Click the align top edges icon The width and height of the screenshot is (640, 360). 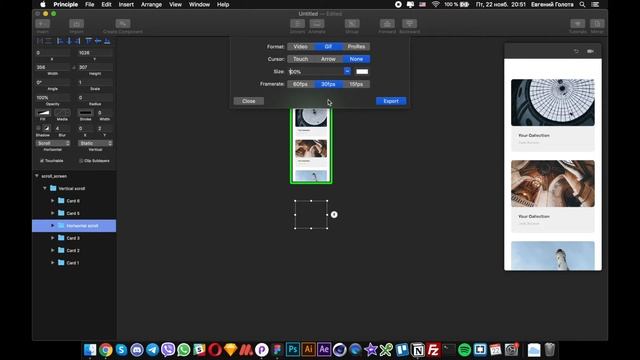tap(89, 41)
